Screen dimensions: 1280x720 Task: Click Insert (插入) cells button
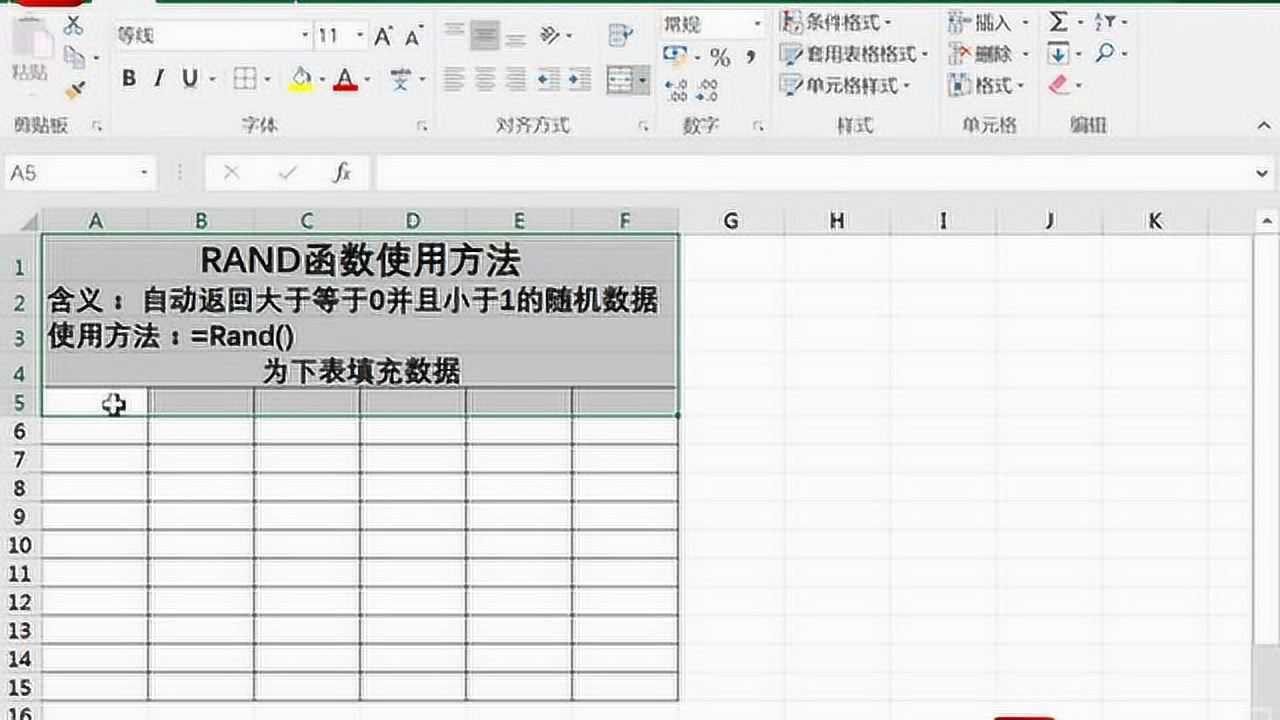(x=988, y=21)
